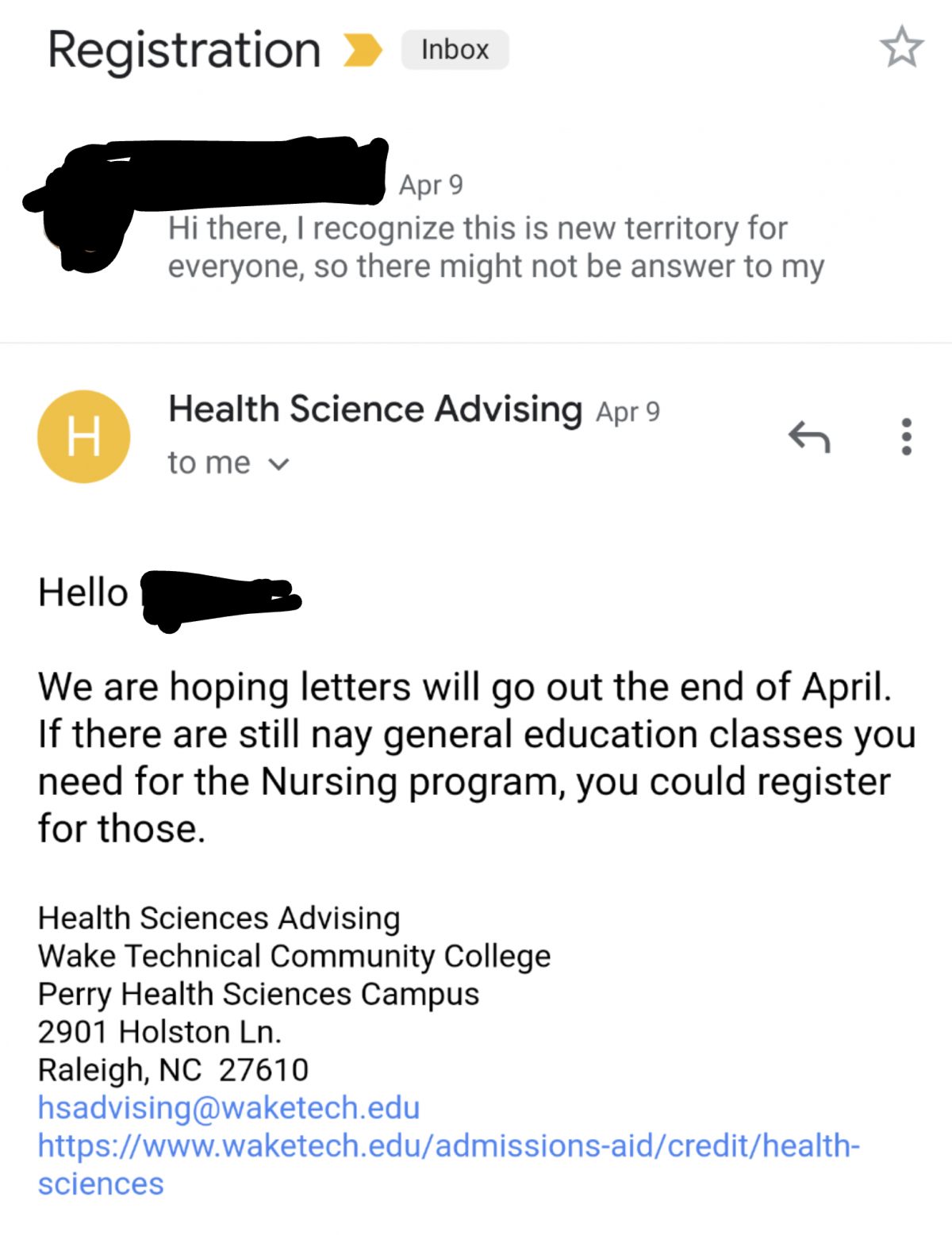Tap the Apr 9 date beside Health Science Advising

tap(628, 412)
